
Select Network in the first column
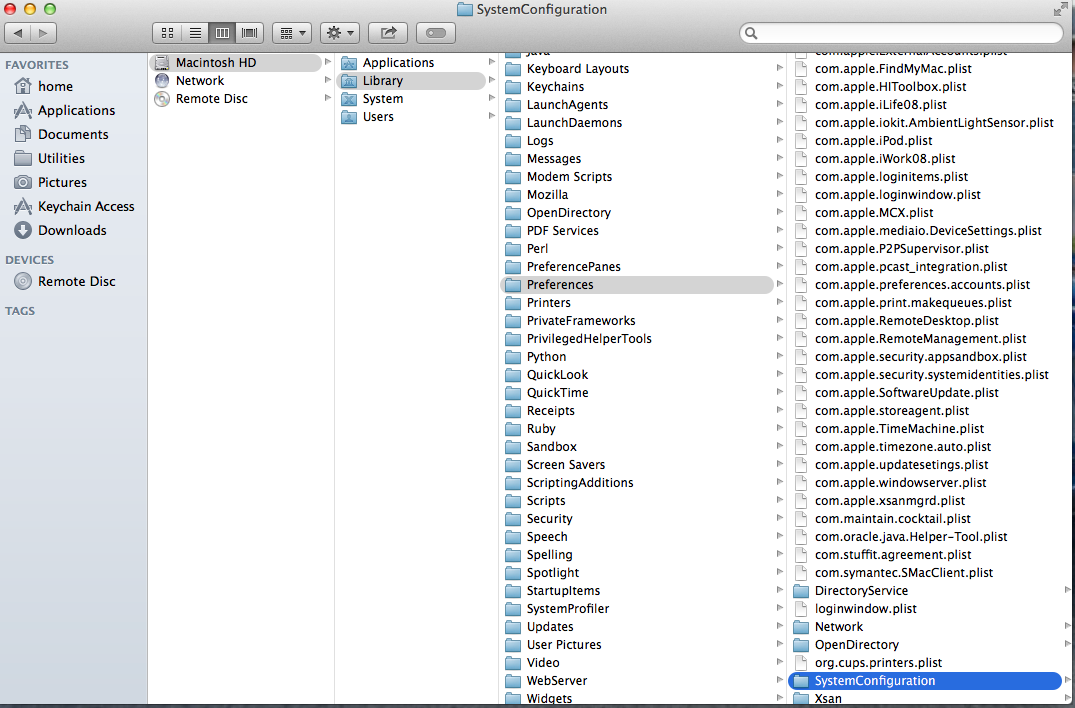click(x=237, y=80)
